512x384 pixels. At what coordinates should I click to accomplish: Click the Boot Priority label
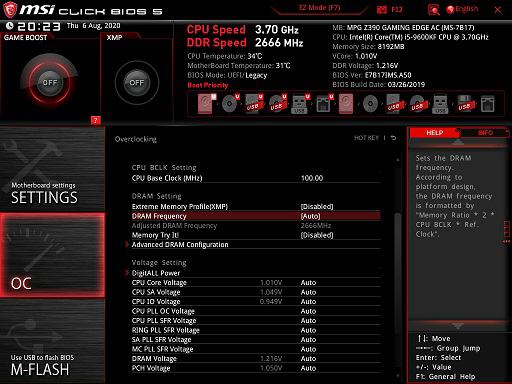(208, 85)
